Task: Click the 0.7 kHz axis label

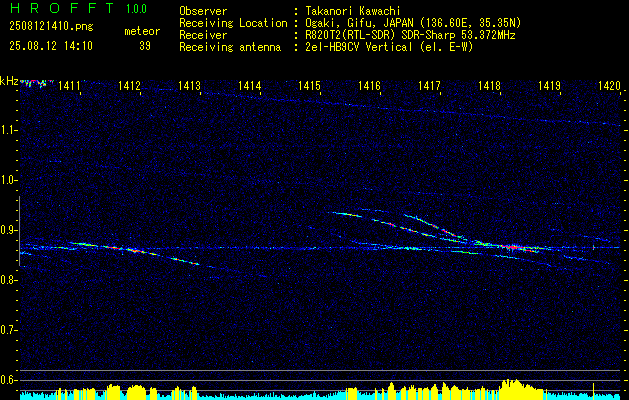Action: point(7,330)
